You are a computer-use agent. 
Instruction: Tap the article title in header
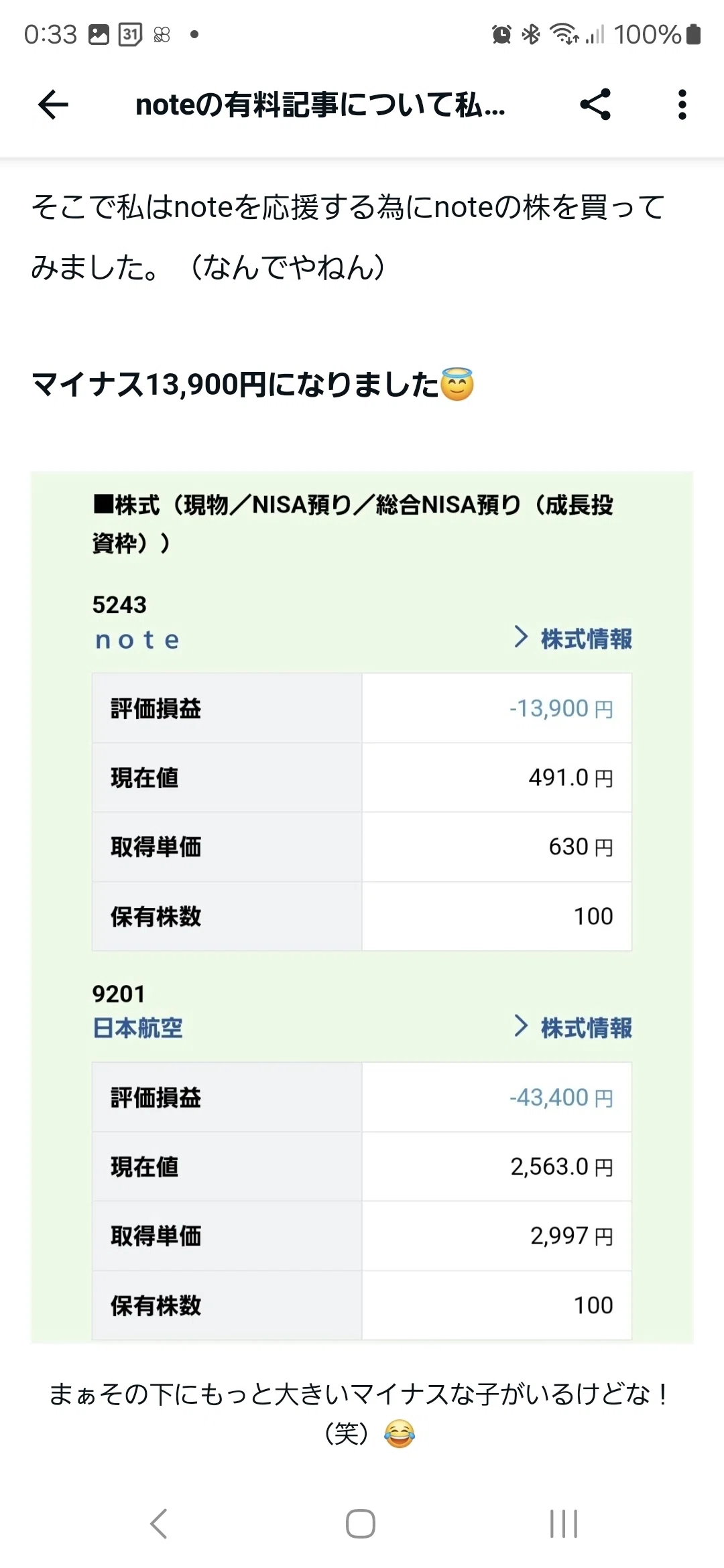coord(320,105)
